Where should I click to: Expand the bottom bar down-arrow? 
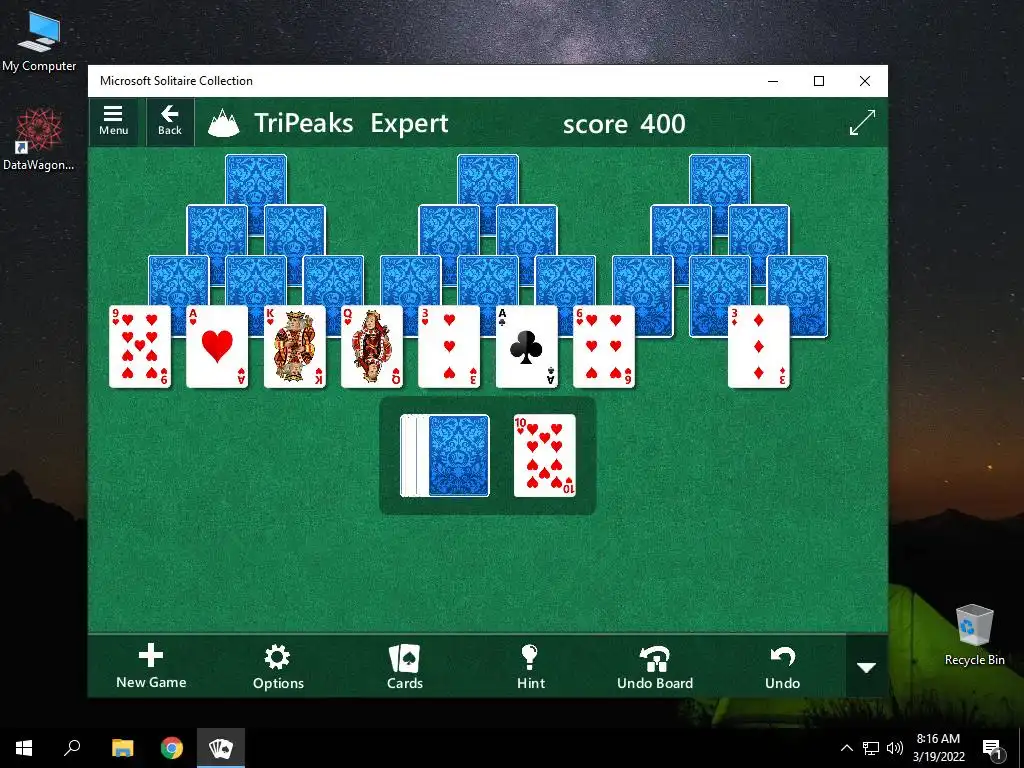867,667
